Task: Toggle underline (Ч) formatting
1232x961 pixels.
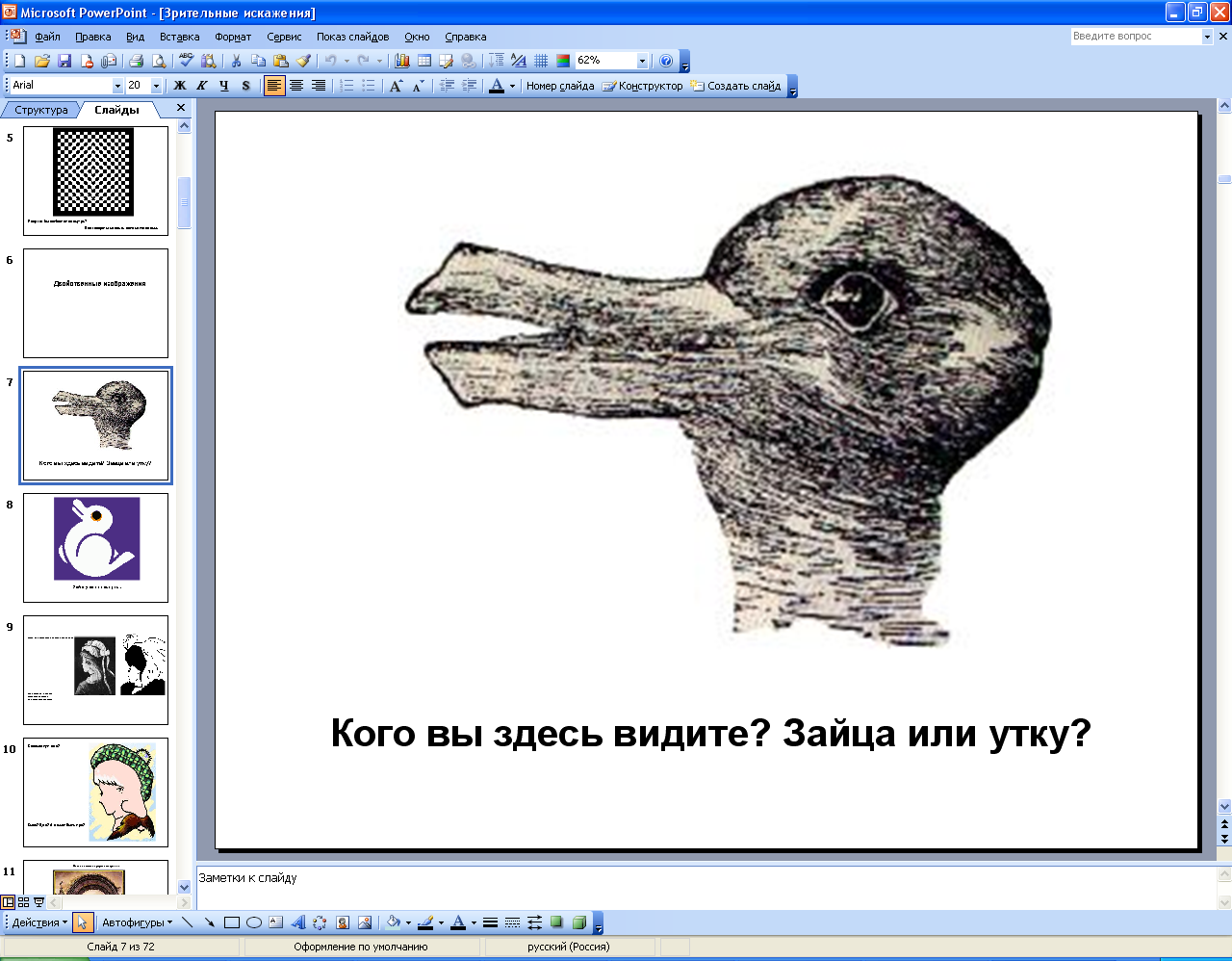Action: (224, 86)
